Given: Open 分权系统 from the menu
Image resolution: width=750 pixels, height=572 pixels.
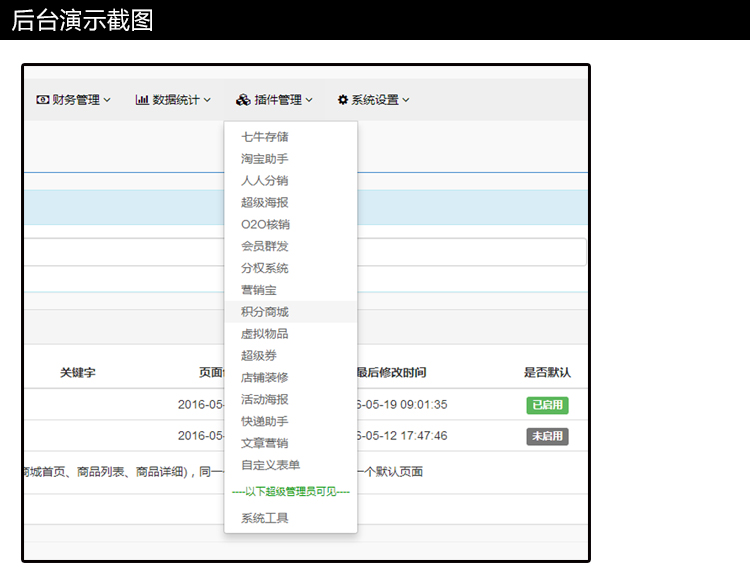Looking at the screenshot, I should 291,268.
